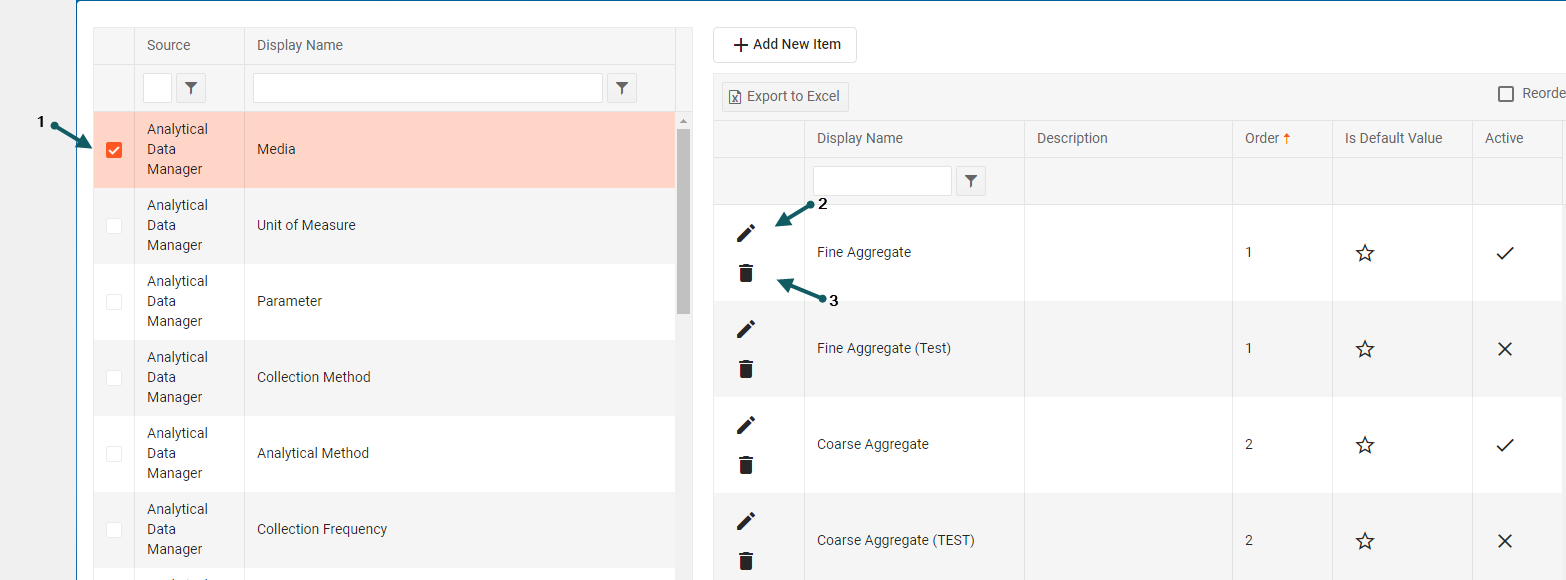Click the Export to Excel button
The width and height of the screenshot is (1566, 580).
tap(785, 96)
